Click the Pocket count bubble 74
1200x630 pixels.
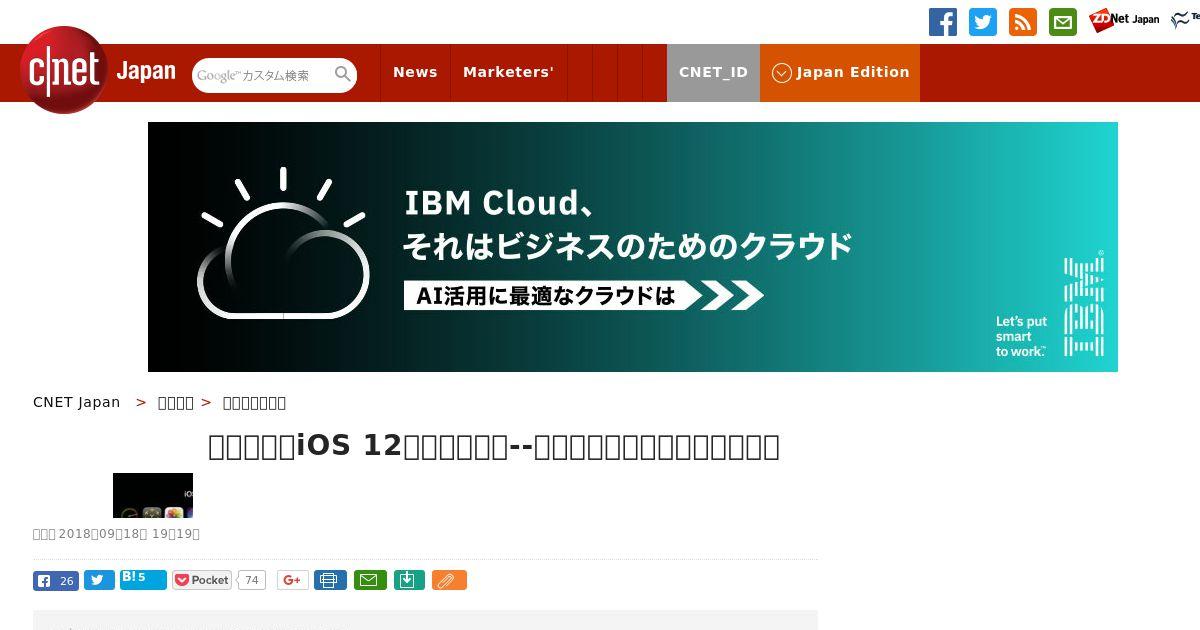251,580
